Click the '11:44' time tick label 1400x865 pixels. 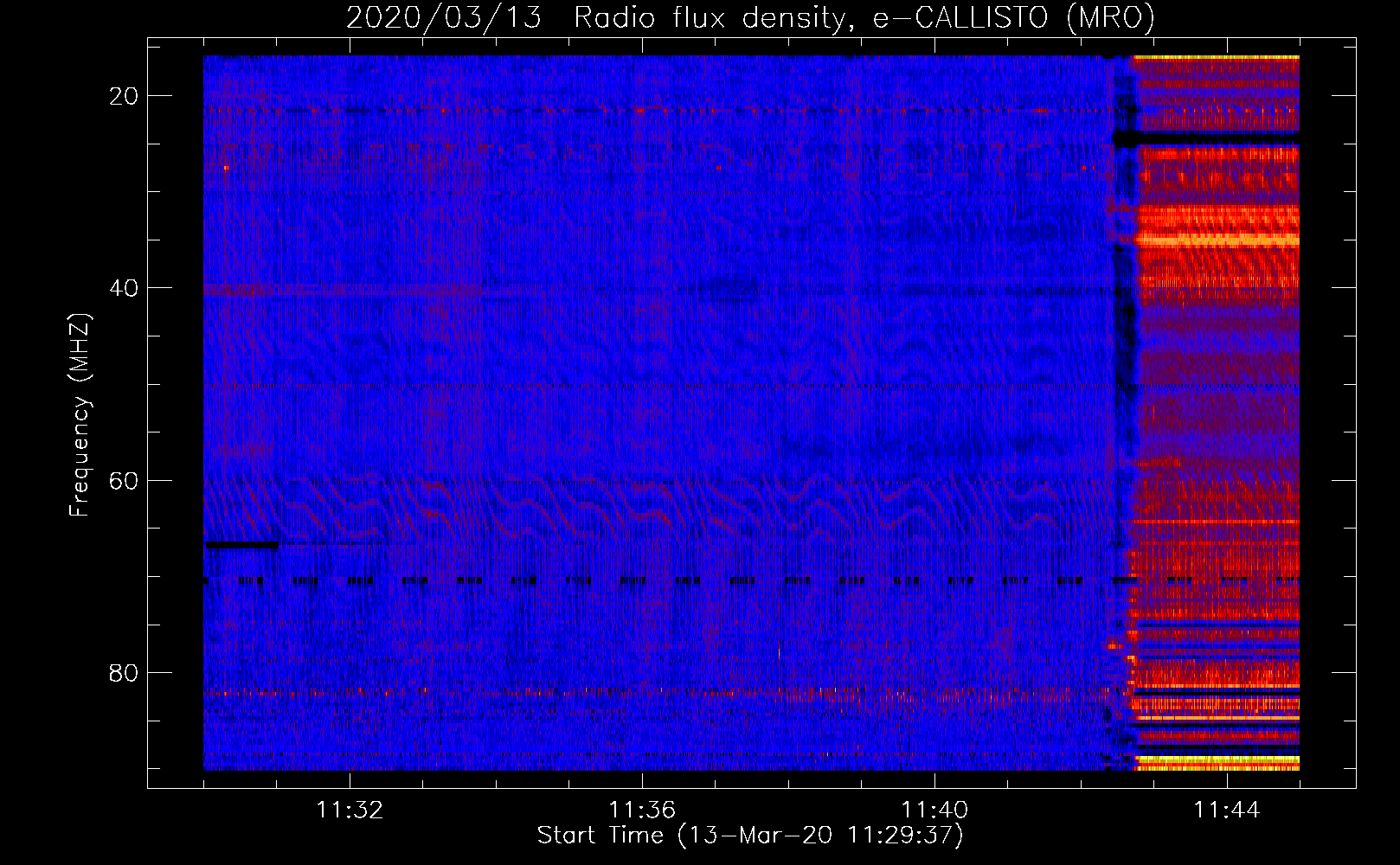click(1227, 811)
